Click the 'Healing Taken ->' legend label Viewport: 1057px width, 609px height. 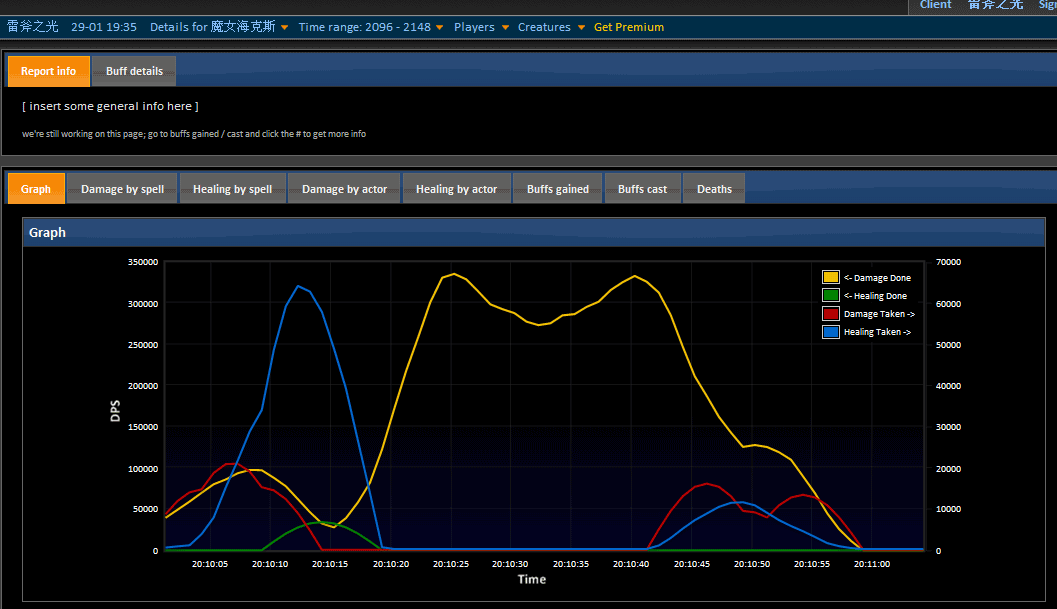click(877, 332)
